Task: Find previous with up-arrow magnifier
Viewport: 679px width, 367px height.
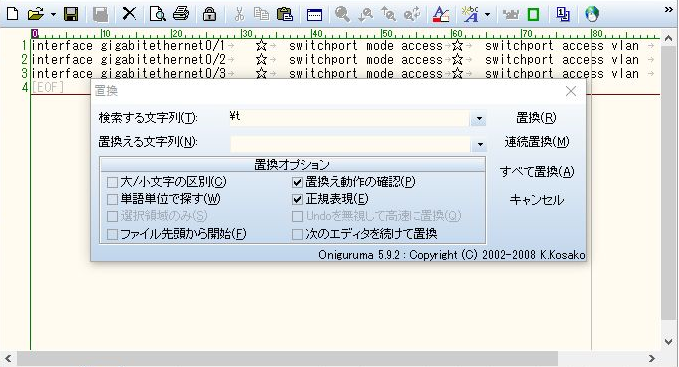Action: (x=388, y=14)
